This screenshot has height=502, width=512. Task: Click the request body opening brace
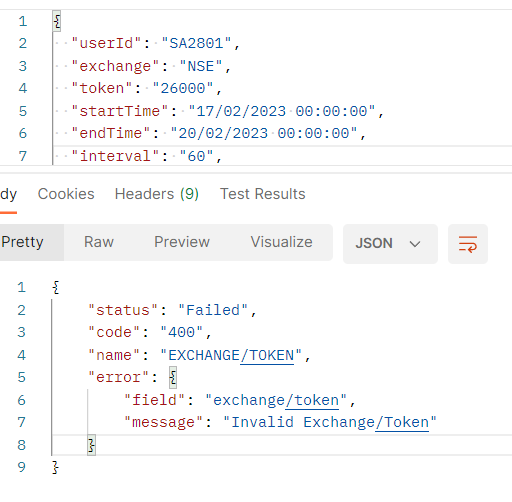(x=57, y=21)
